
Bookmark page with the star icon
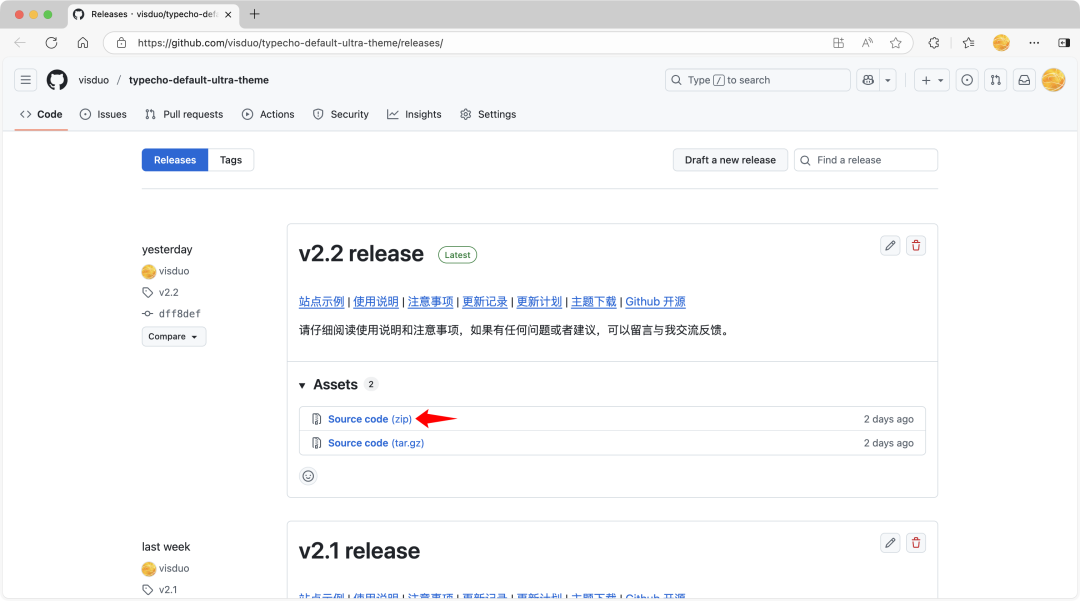click(895, 43)
